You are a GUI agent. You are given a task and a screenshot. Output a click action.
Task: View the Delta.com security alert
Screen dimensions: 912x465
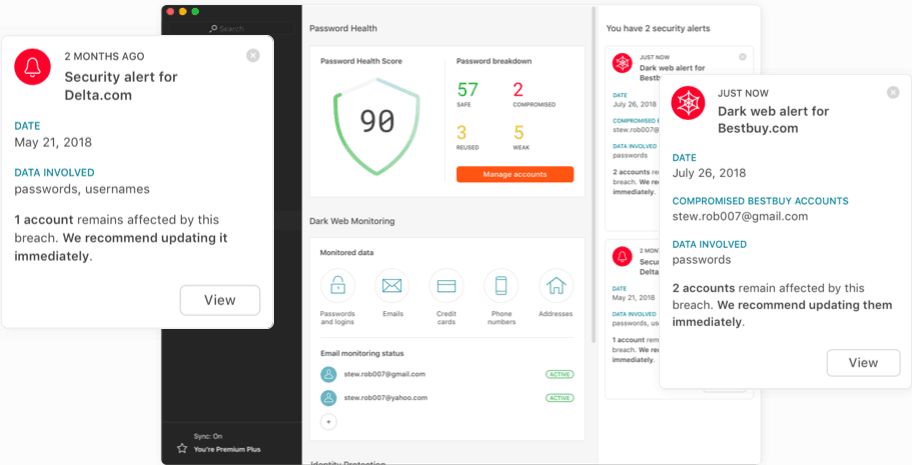[220, 300]
